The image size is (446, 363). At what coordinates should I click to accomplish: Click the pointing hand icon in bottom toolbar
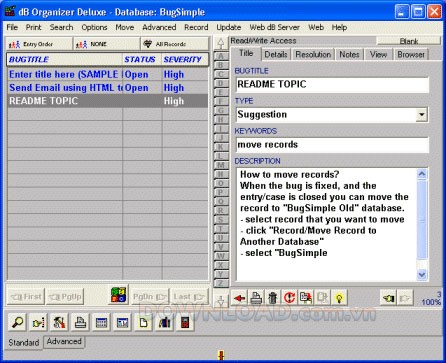pos(38,322)
